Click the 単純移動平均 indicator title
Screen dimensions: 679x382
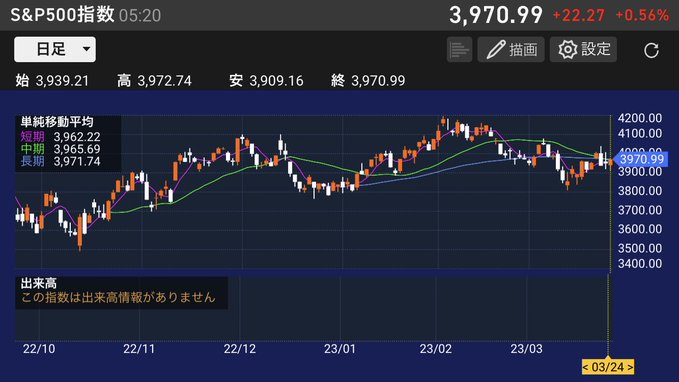[x=57, y=123]
